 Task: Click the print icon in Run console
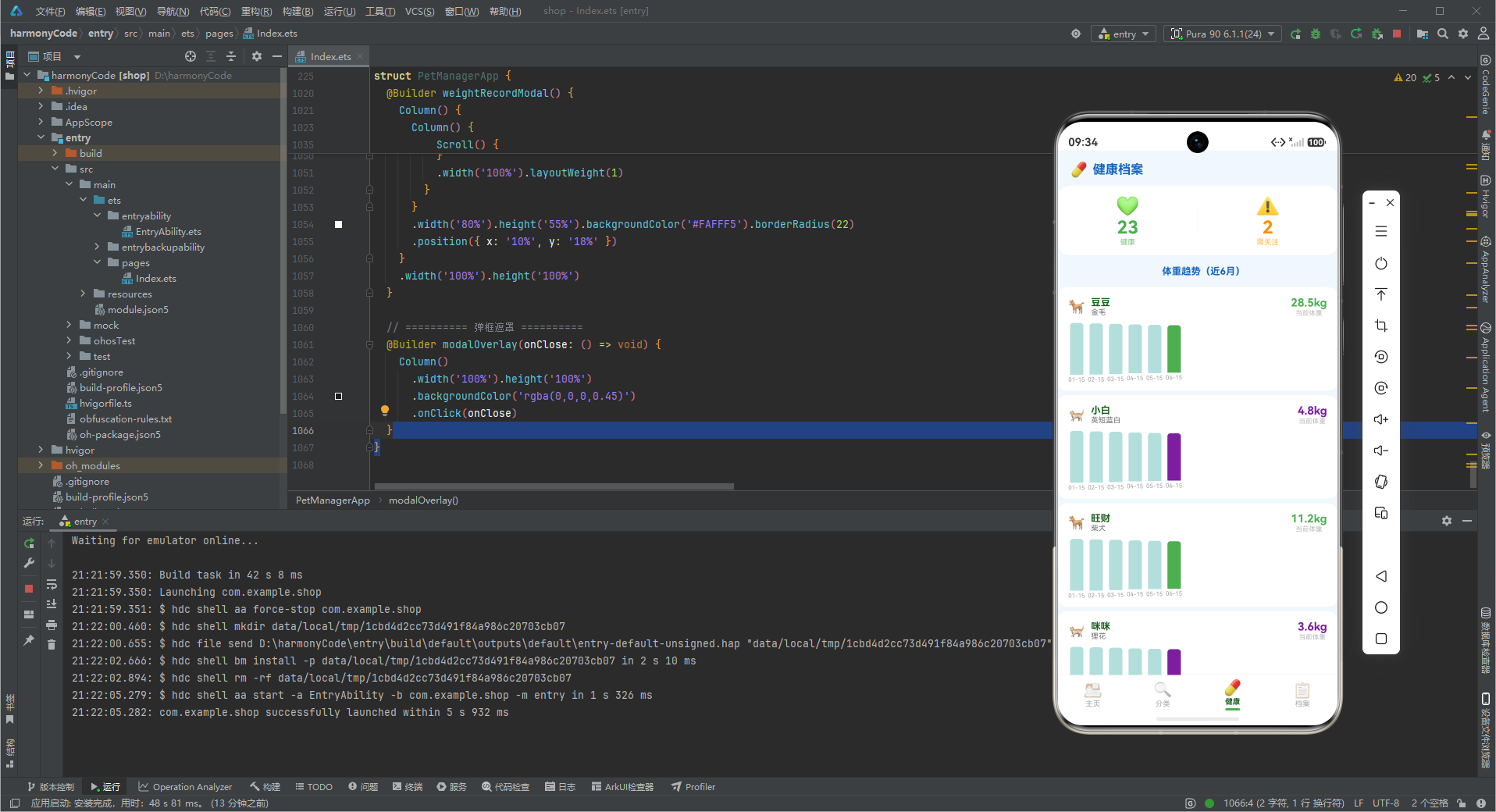coord(52,625)
